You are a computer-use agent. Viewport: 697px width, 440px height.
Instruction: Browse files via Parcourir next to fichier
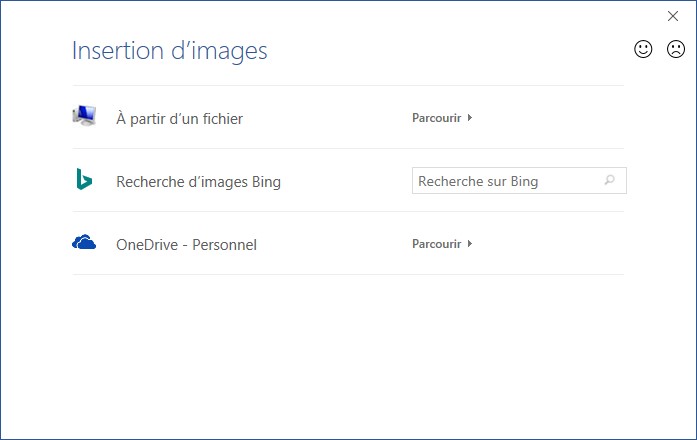pos(436,118)
